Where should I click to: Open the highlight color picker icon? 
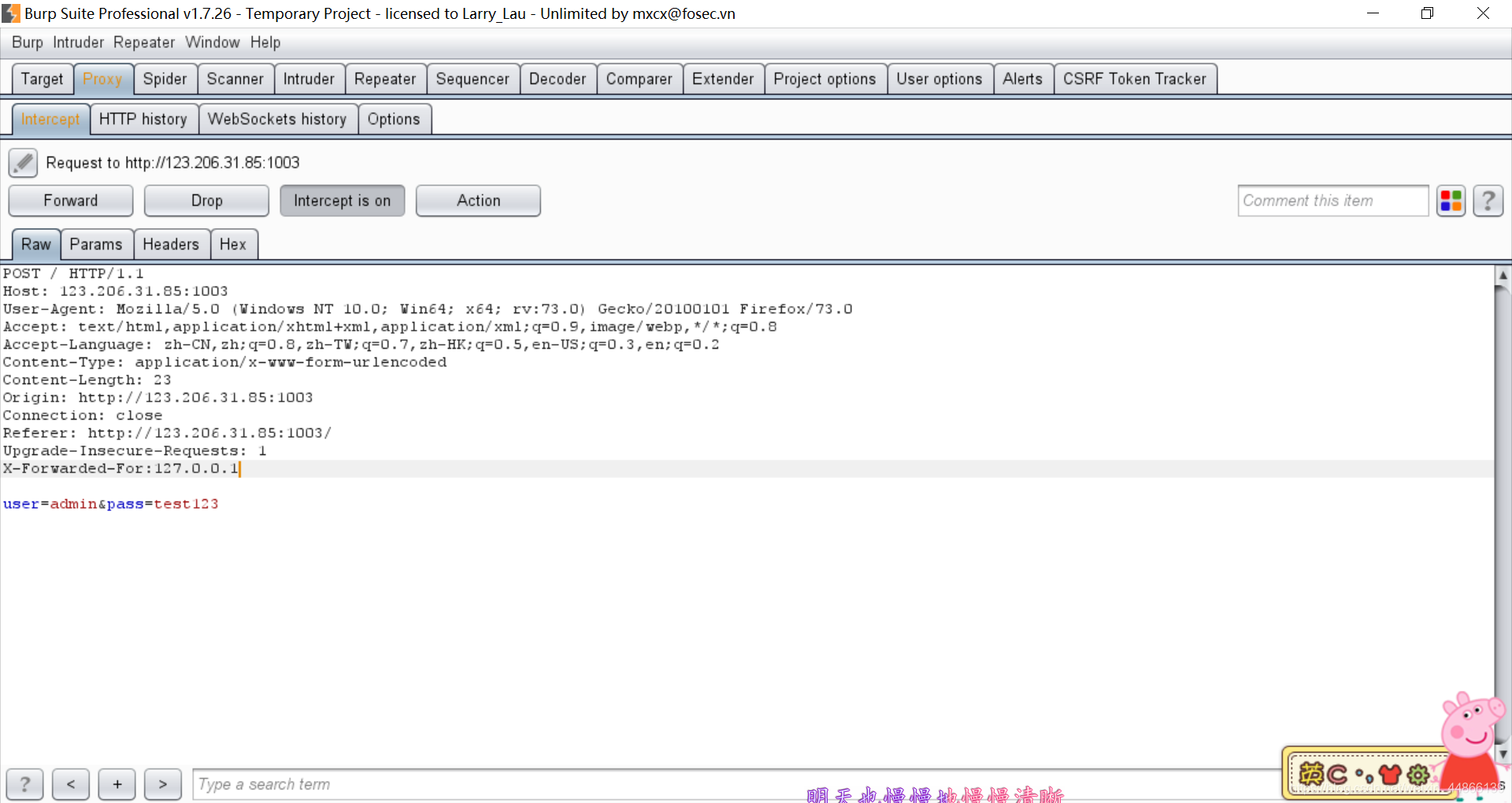pyautogui.click(x=1451, y=202)
